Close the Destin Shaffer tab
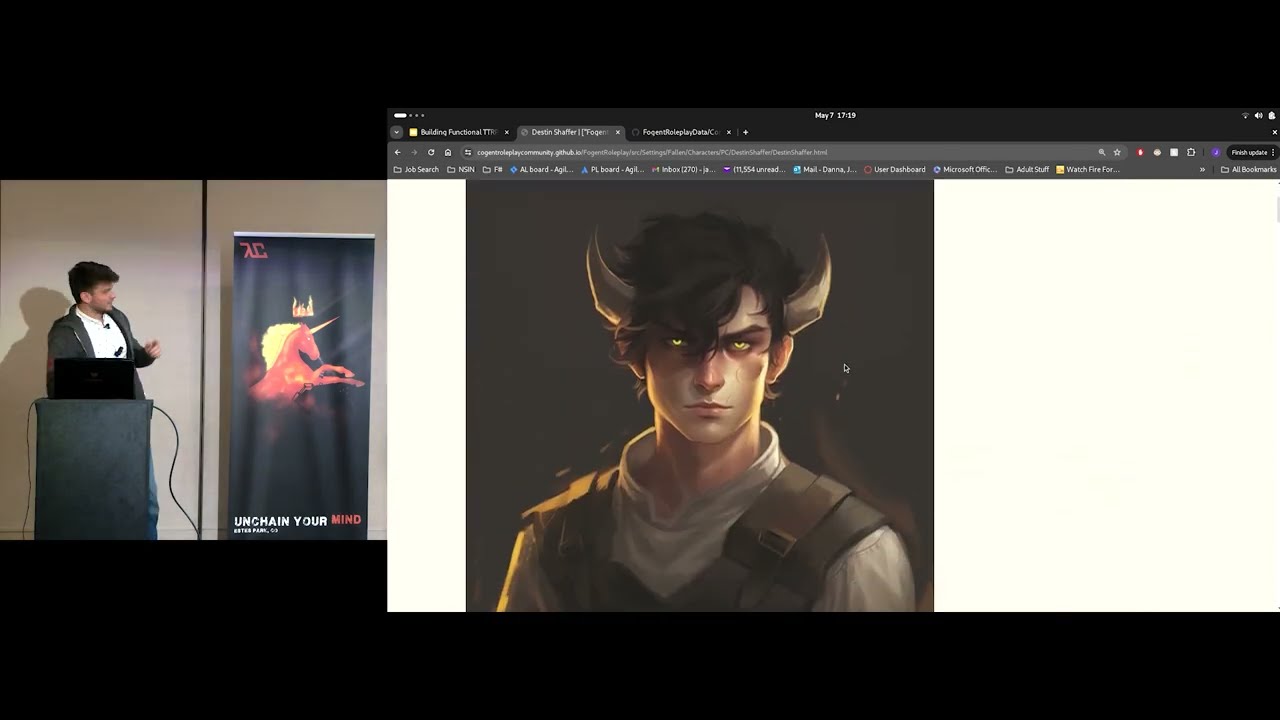This screenshot has width=1280, height=720. [x=618, y=132]
